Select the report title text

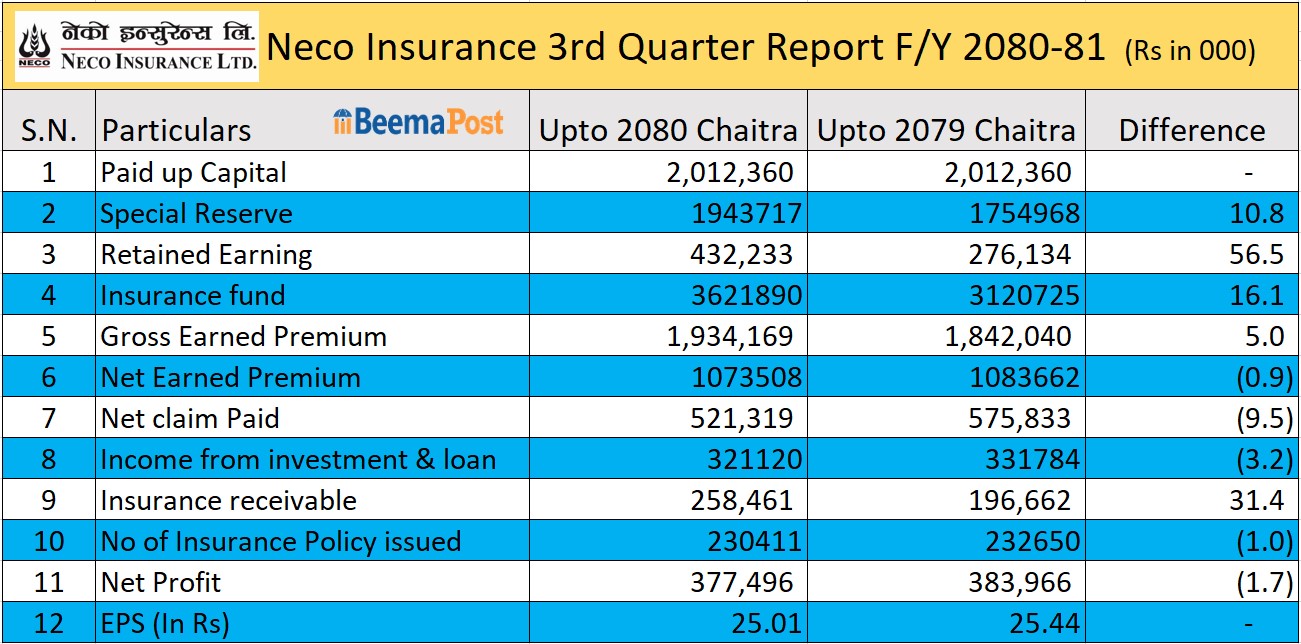pos(686,48)
